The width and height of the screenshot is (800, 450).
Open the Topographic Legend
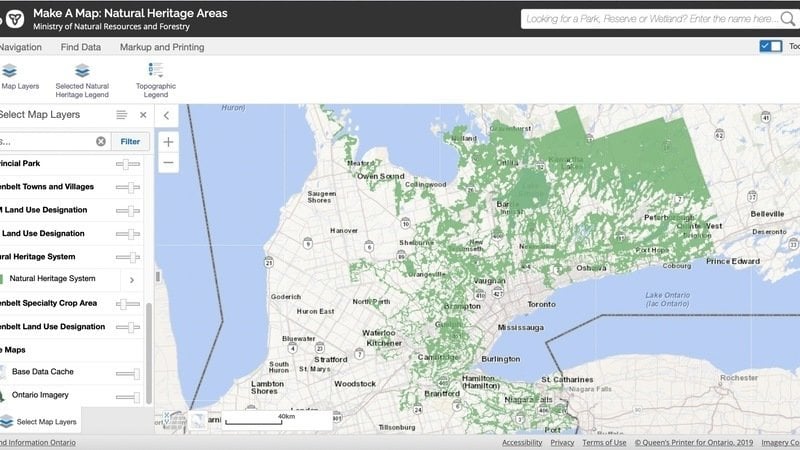156,77
